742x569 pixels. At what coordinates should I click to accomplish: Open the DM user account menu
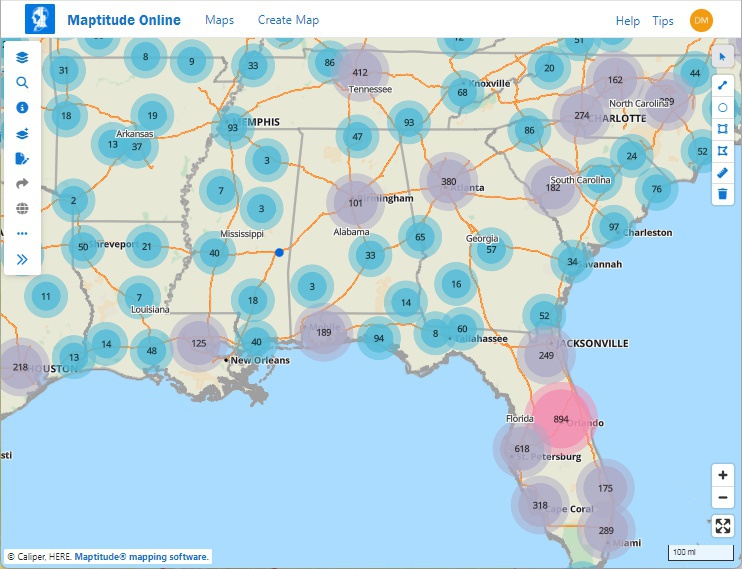(701, 21)
